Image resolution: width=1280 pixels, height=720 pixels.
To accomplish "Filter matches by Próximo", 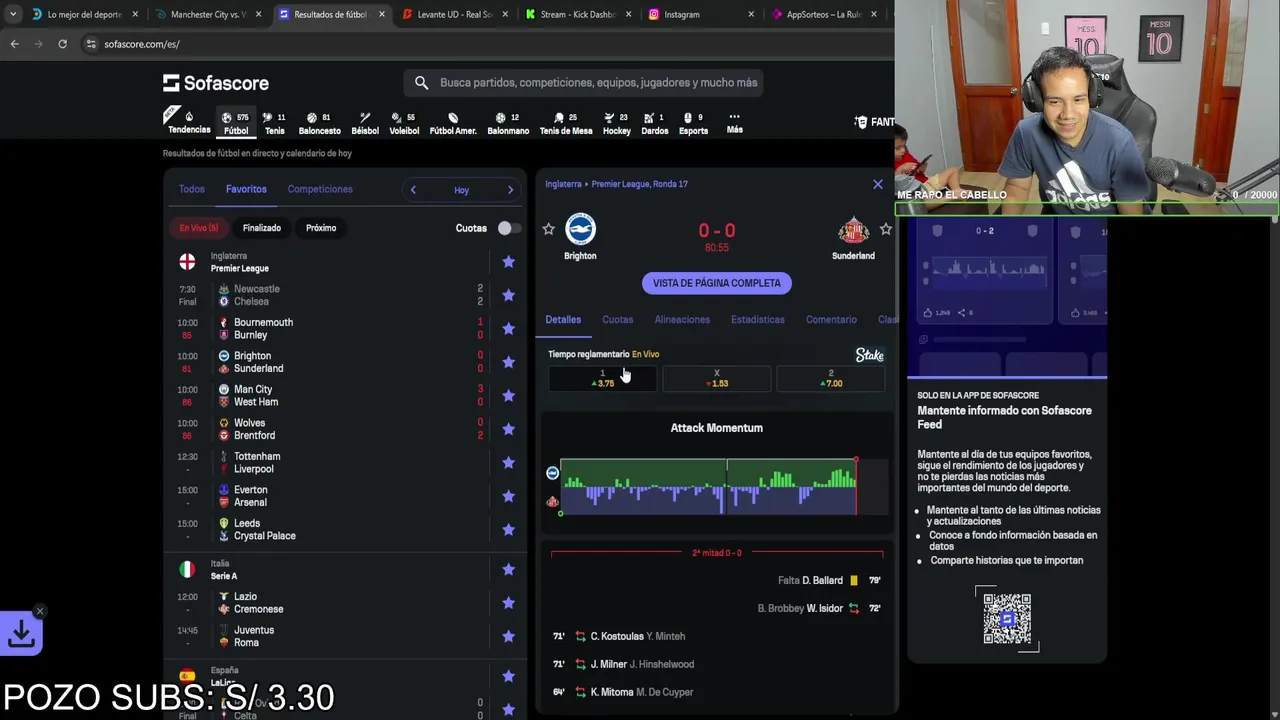I will [x=321, y=228].
